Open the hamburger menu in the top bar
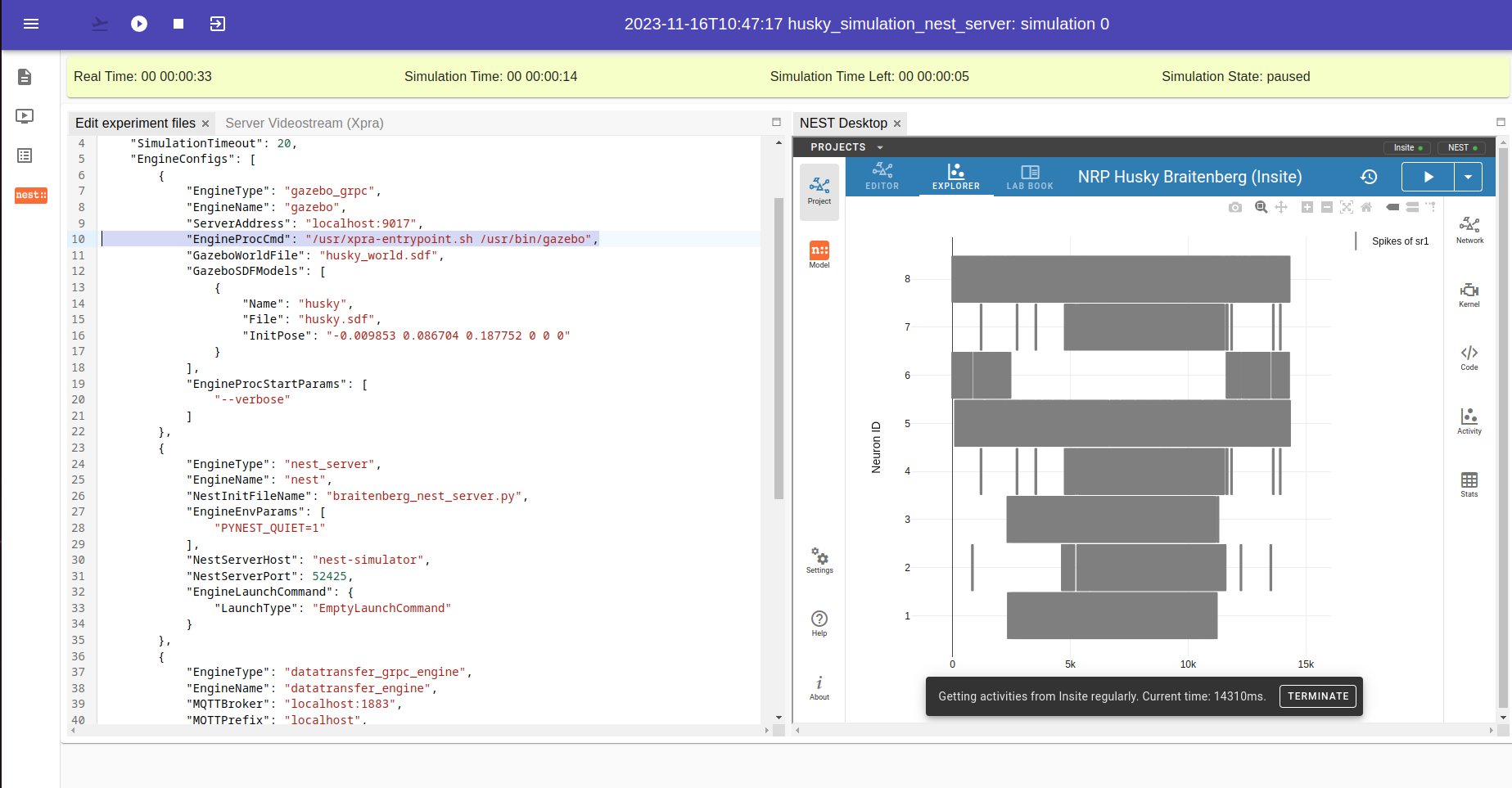1512x788 pixels. (31, 24)
